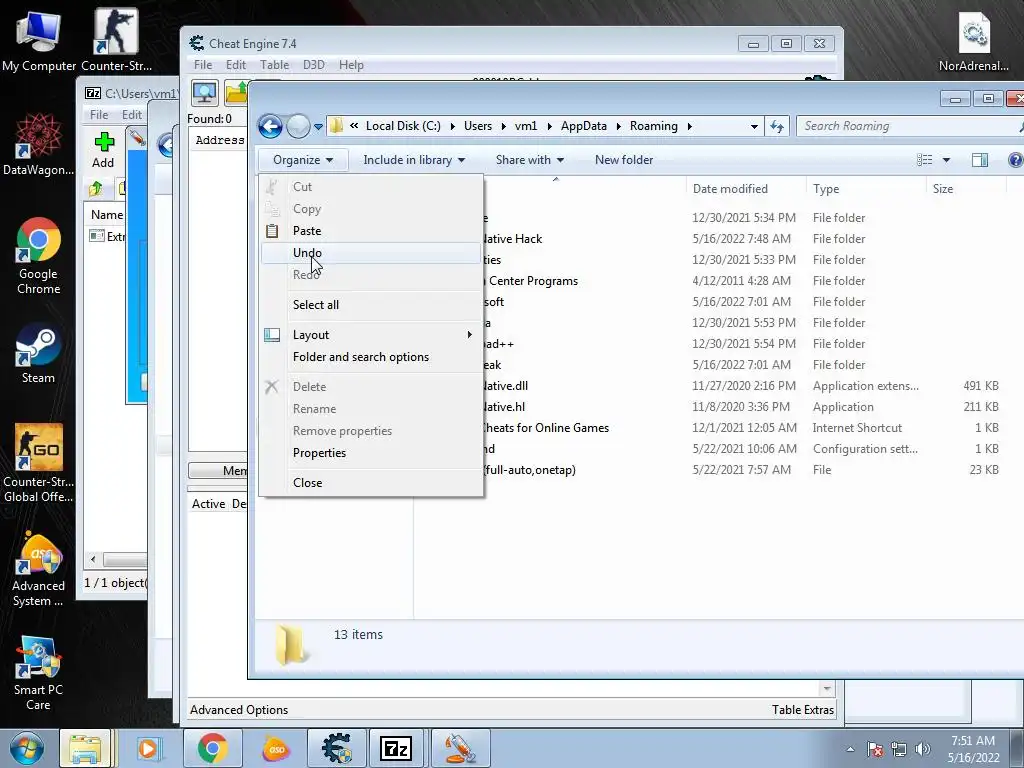This screenshot has width=1024, height=768.
Task: Click Action Center flag tray icon
Action: 875,749
